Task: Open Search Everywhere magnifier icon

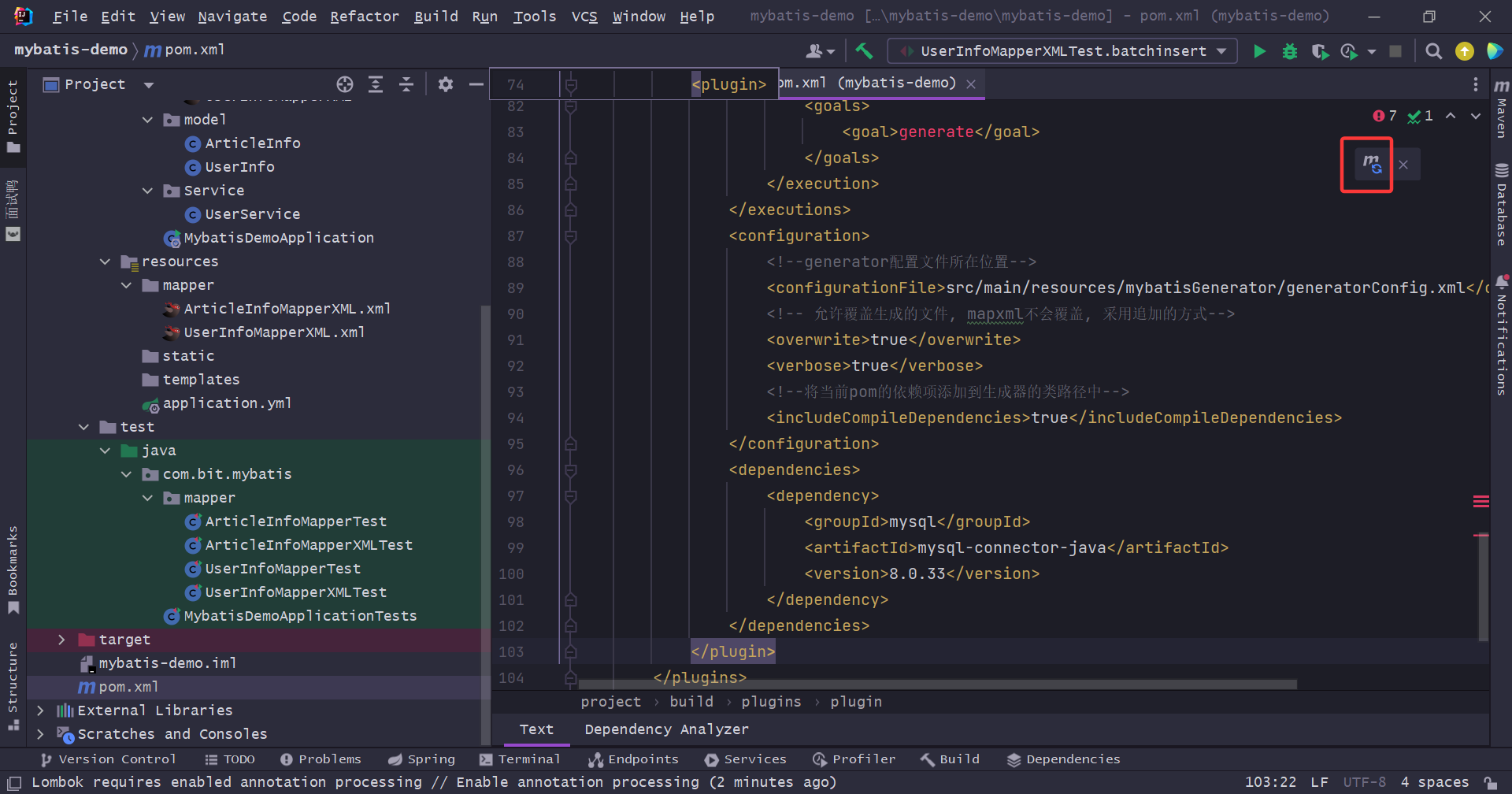Action: [x=1434, y=51]
